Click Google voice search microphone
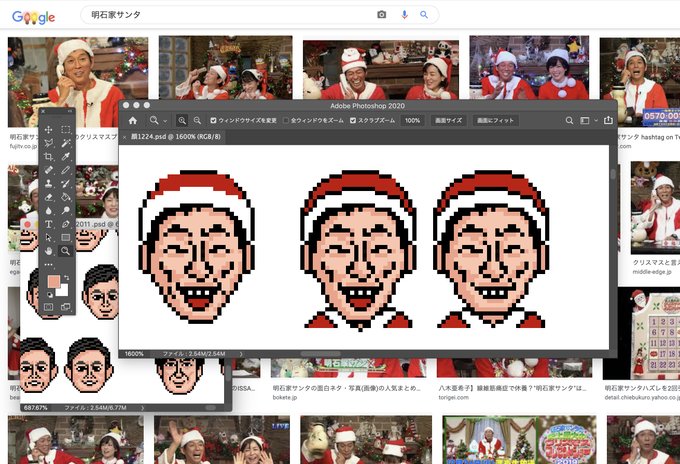This screenshot has width=680, height=464. (x=404, y=15)
